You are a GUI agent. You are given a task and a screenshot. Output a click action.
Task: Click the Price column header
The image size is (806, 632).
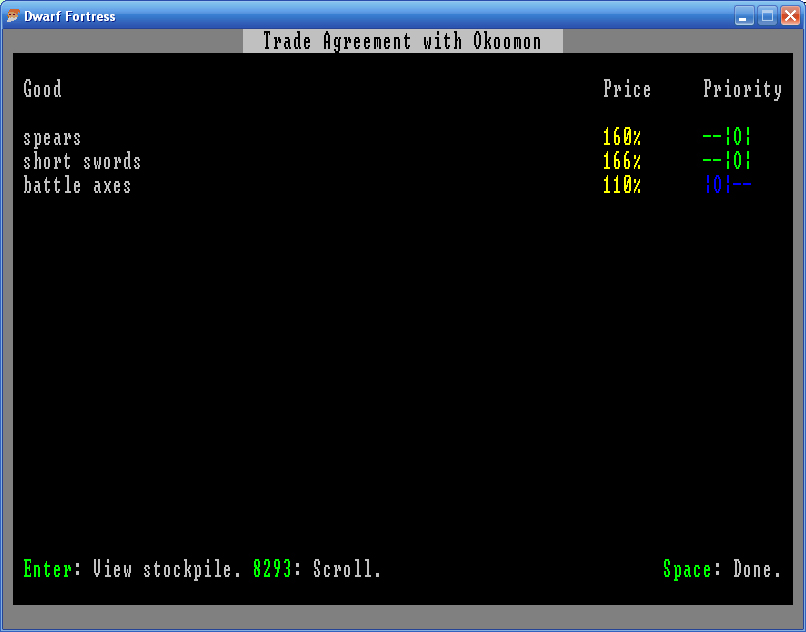627,89
